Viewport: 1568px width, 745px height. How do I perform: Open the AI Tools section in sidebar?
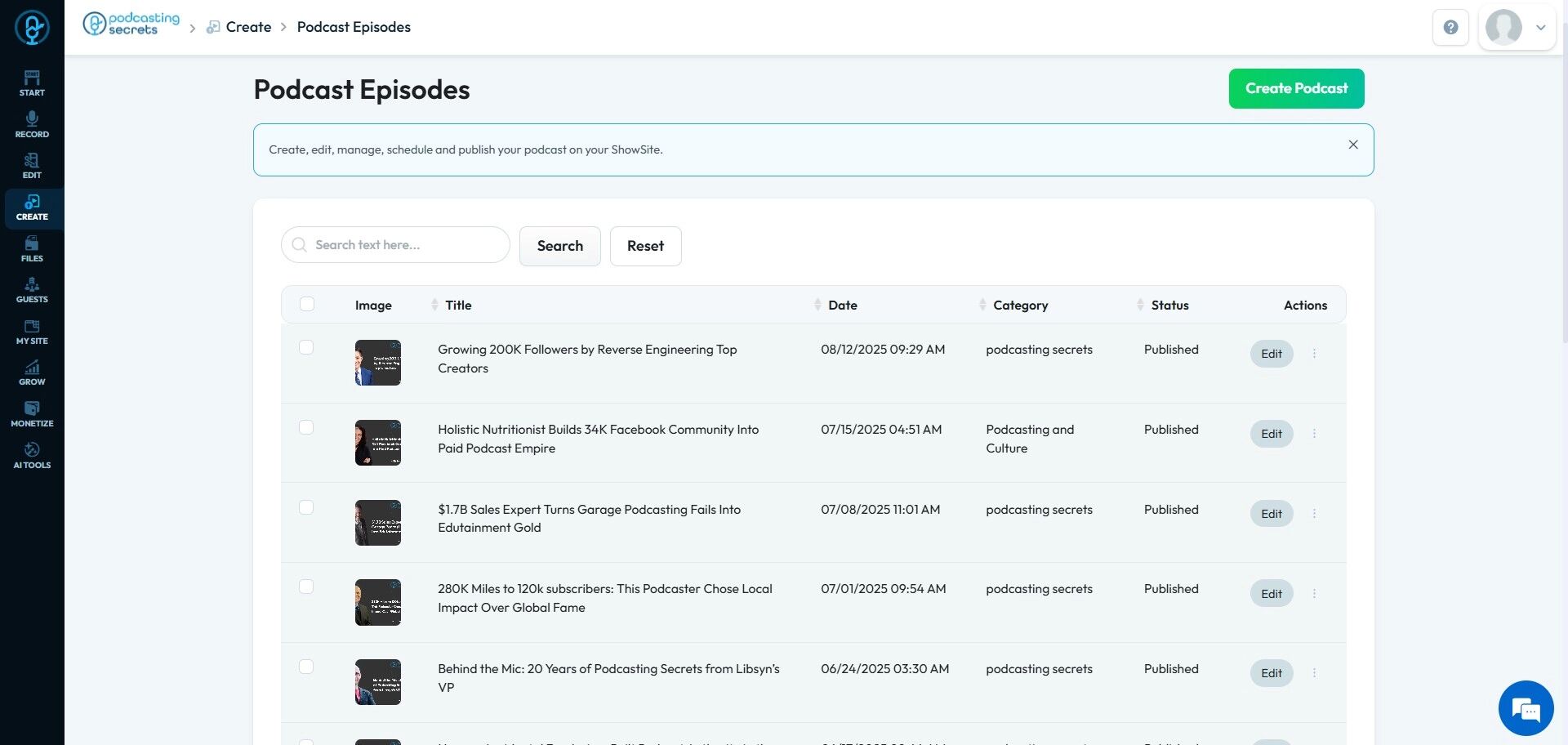(32, 456)
